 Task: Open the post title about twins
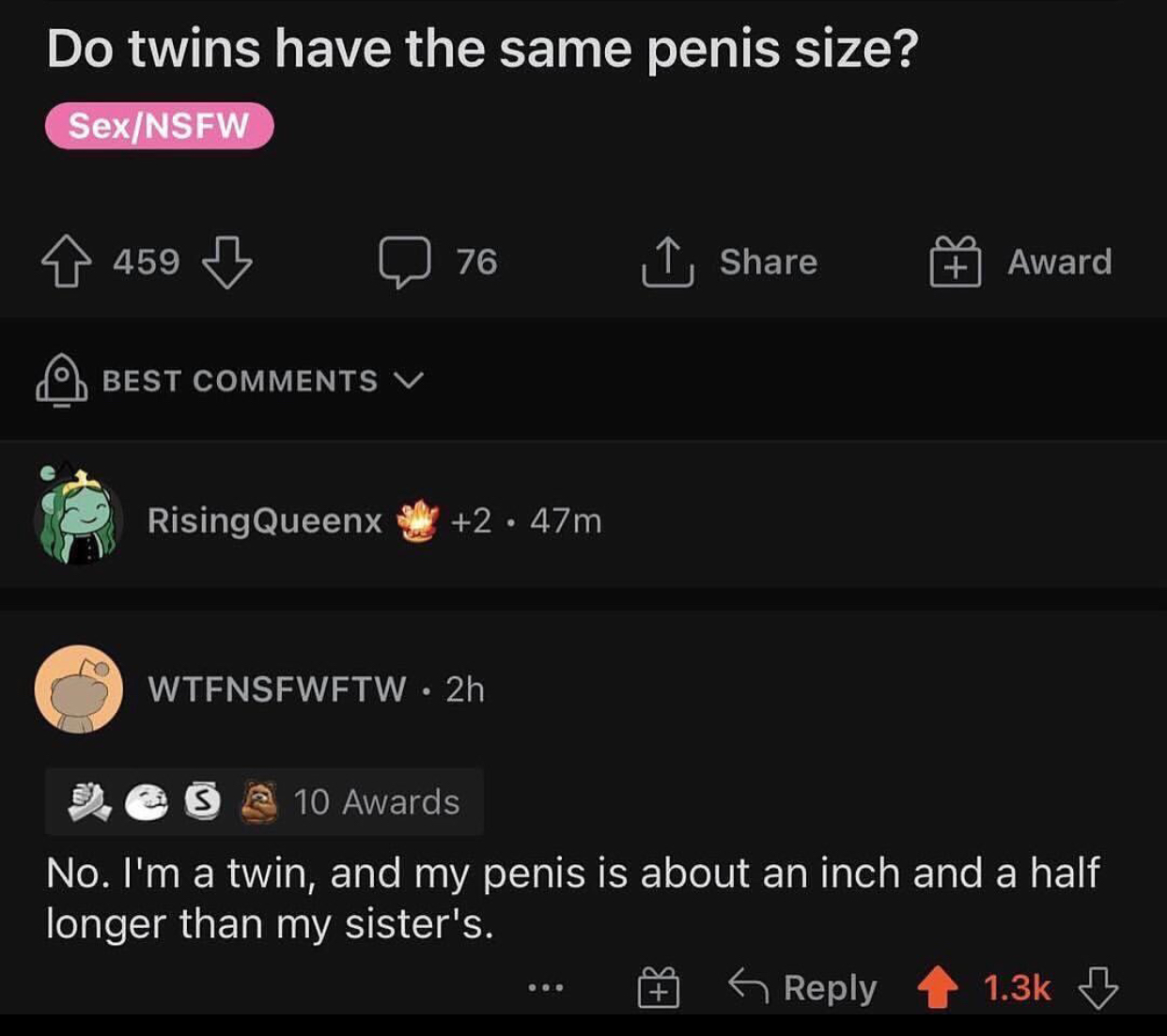tap(482, 49)
